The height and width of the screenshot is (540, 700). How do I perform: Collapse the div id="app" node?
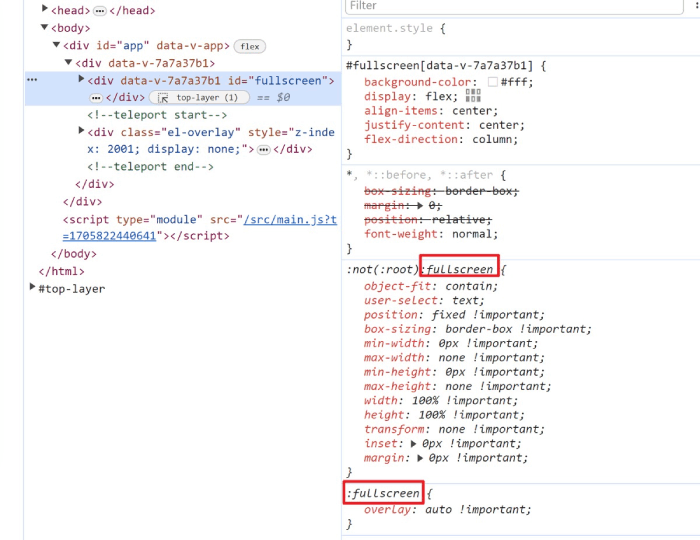(x=56, y=45)
